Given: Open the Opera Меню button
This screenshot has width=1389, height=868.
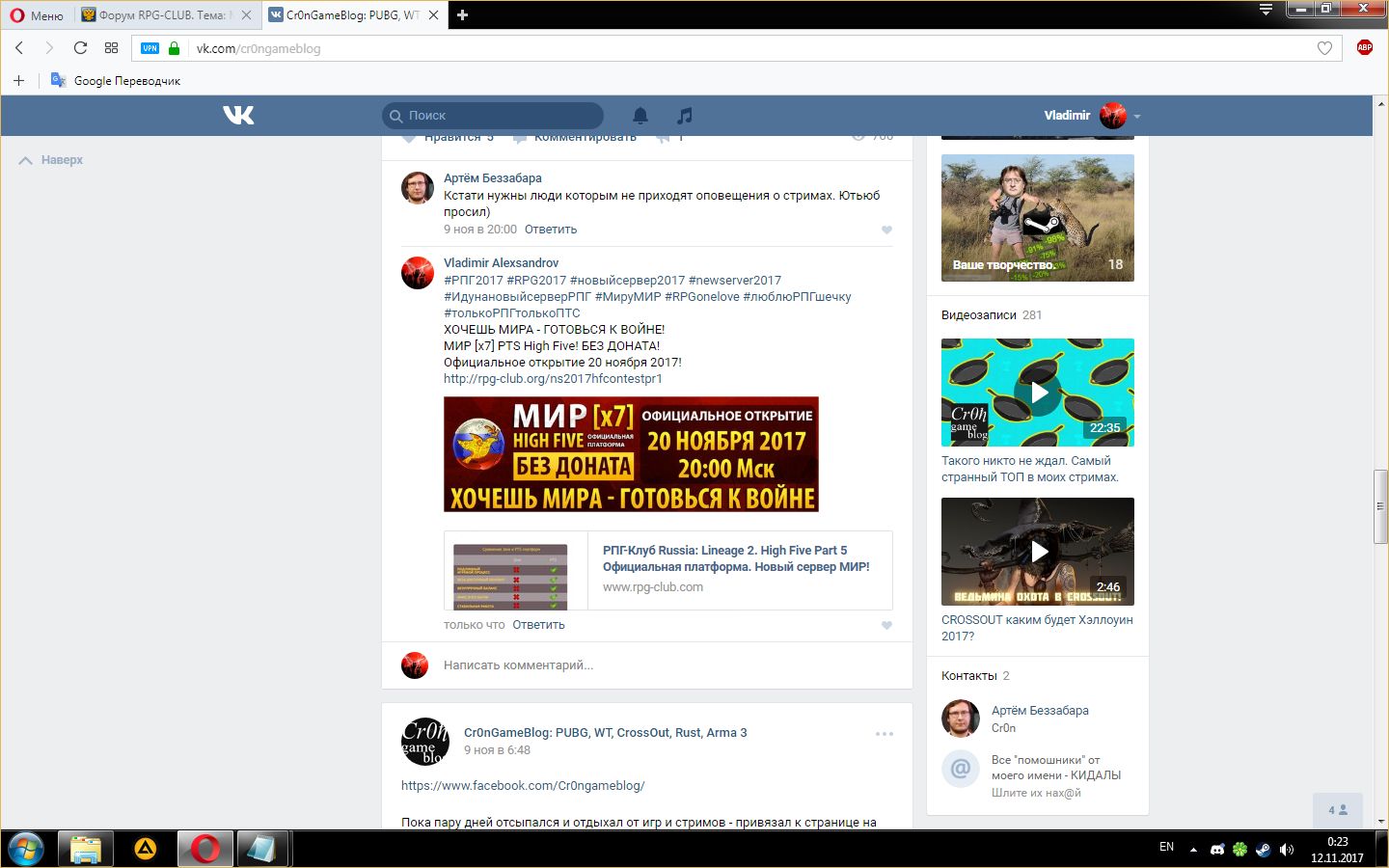Looking at the screenshot, I should [x=37, y=15].
